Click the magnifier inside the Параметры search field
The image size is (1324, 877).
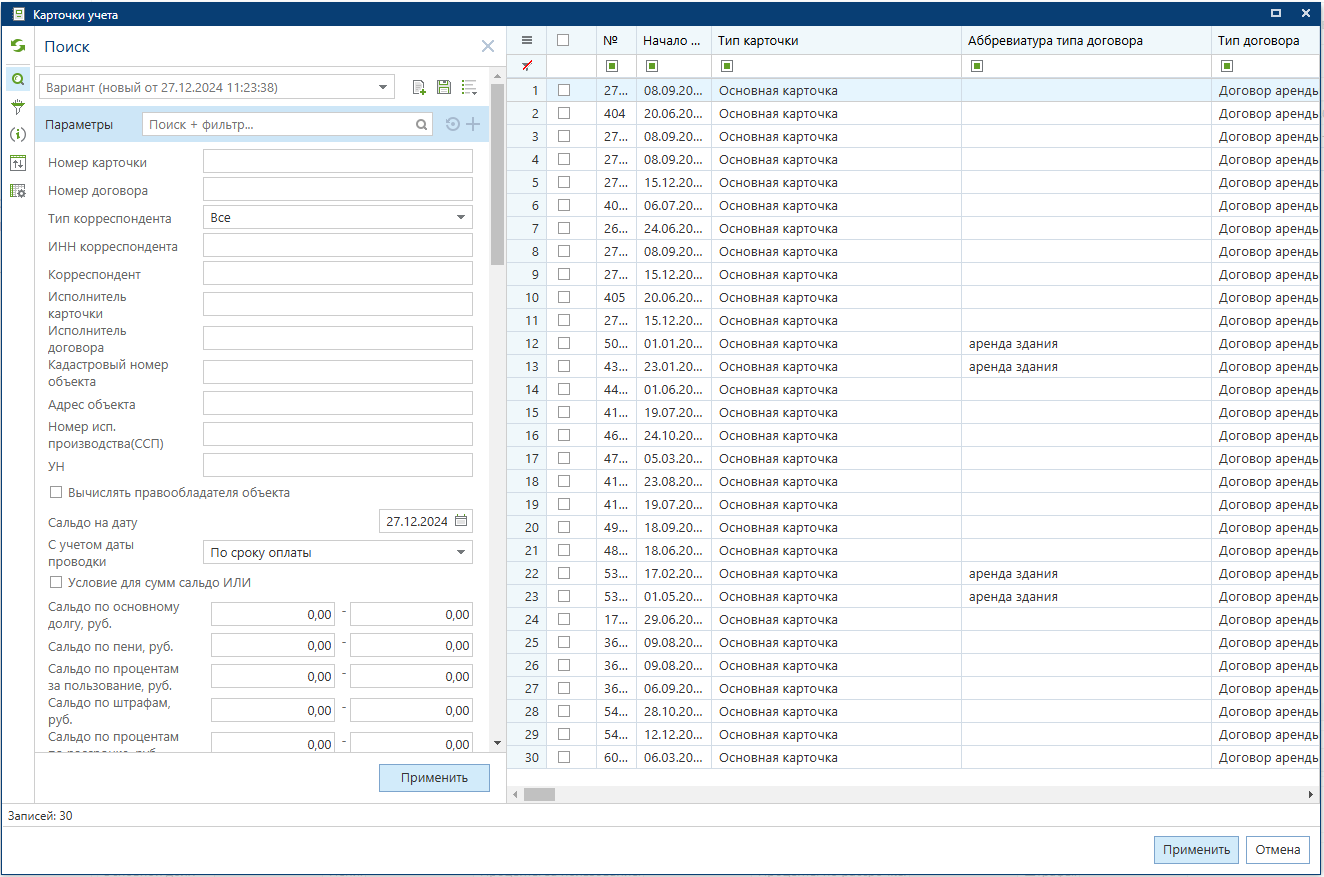(423, 124)
